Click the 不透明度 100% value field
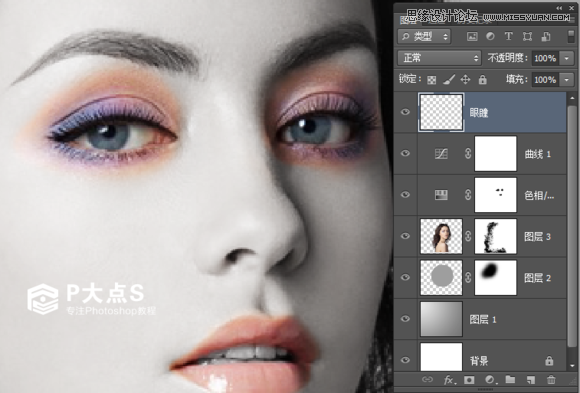580x393 pixels. coord(546,58)
